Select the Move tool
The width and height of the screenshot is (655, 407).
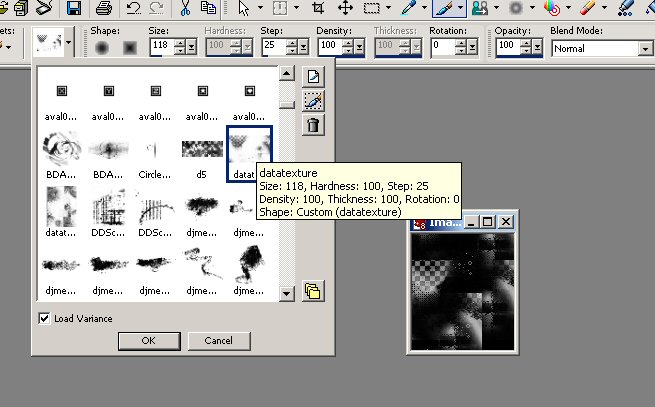345,9
